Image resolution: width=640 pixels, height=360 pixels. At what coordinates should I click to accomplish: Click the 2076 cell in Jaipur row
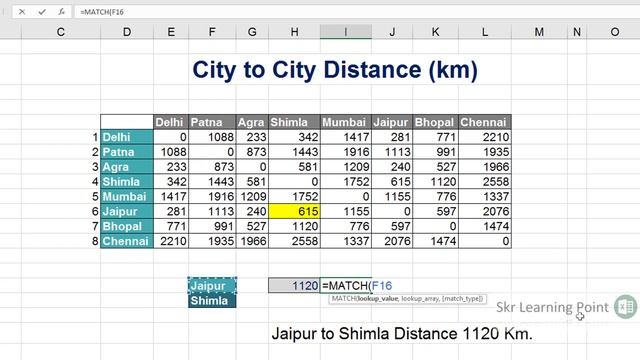[484, 211]
